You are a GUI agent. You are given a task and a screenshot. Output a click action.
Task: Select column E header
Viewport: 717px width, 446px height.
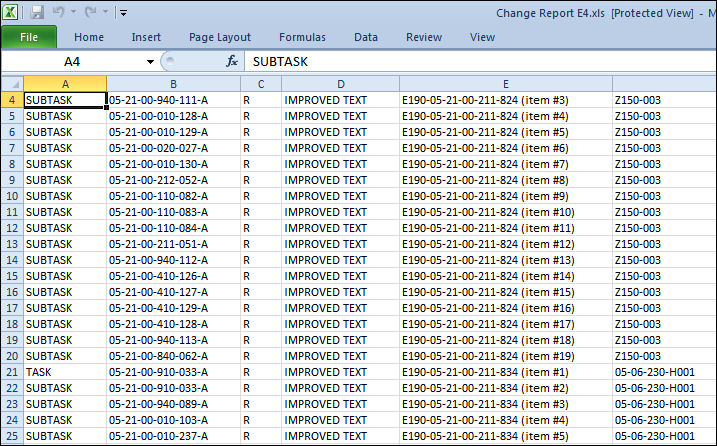(x=506, y=84)
